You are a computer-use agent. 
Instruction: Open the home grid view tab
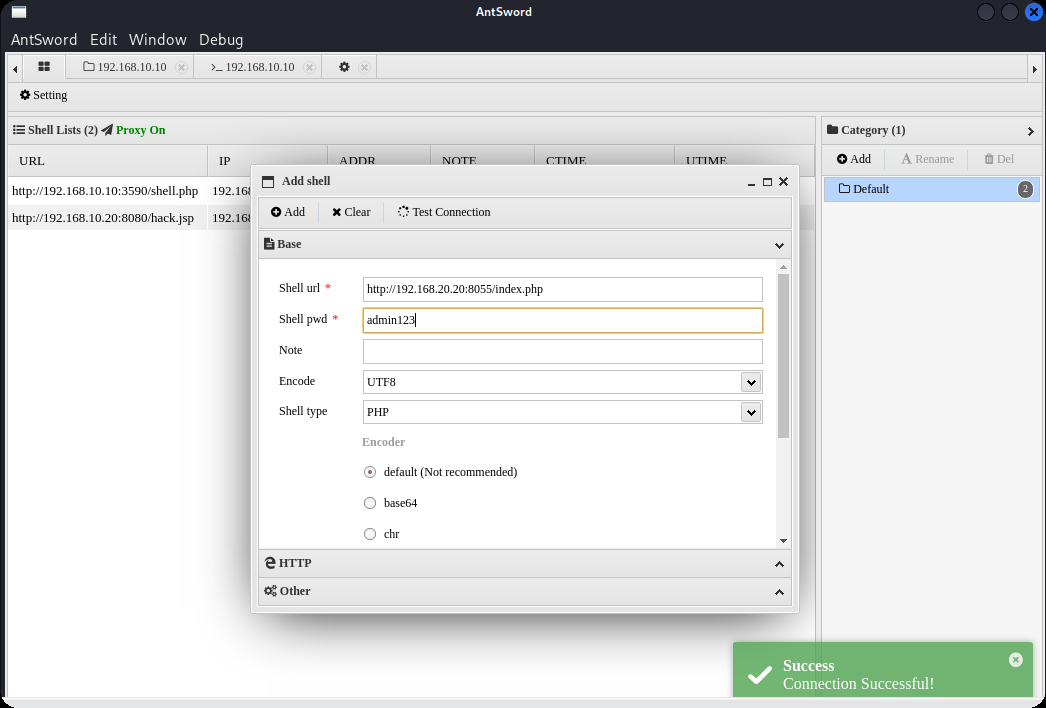click(44, 67)
